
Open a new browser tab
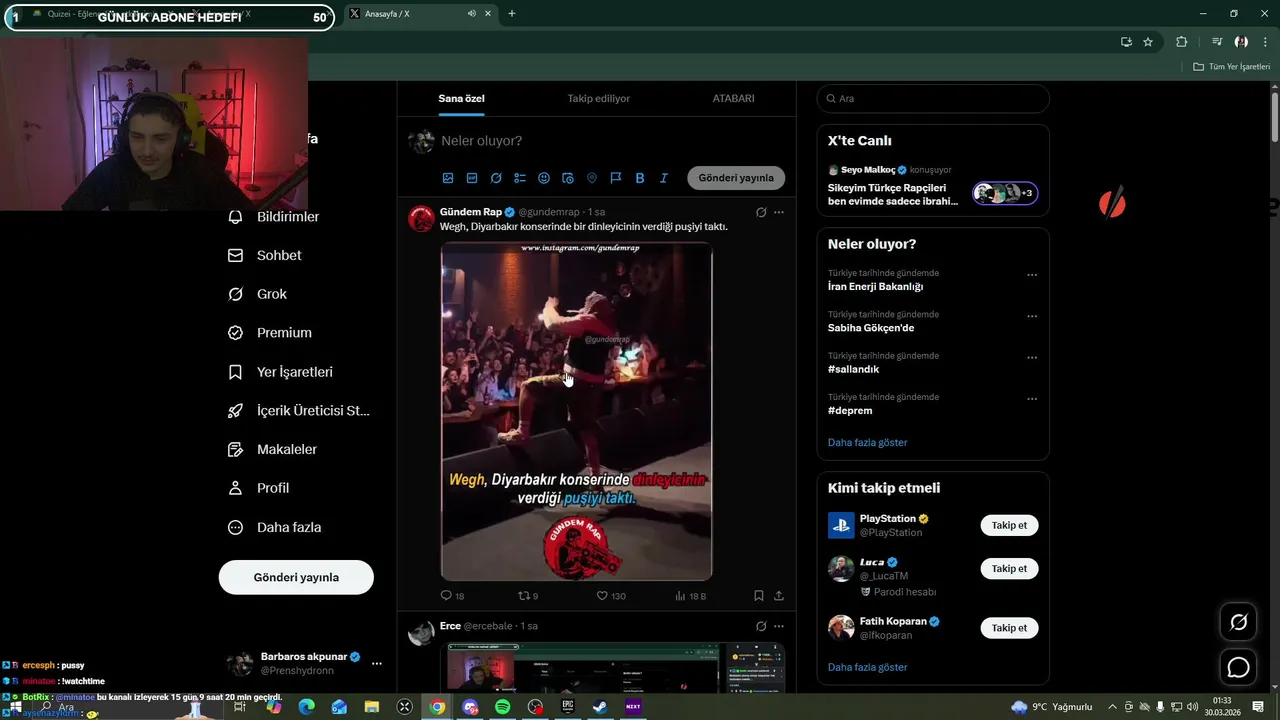click(x=512, y=13)
